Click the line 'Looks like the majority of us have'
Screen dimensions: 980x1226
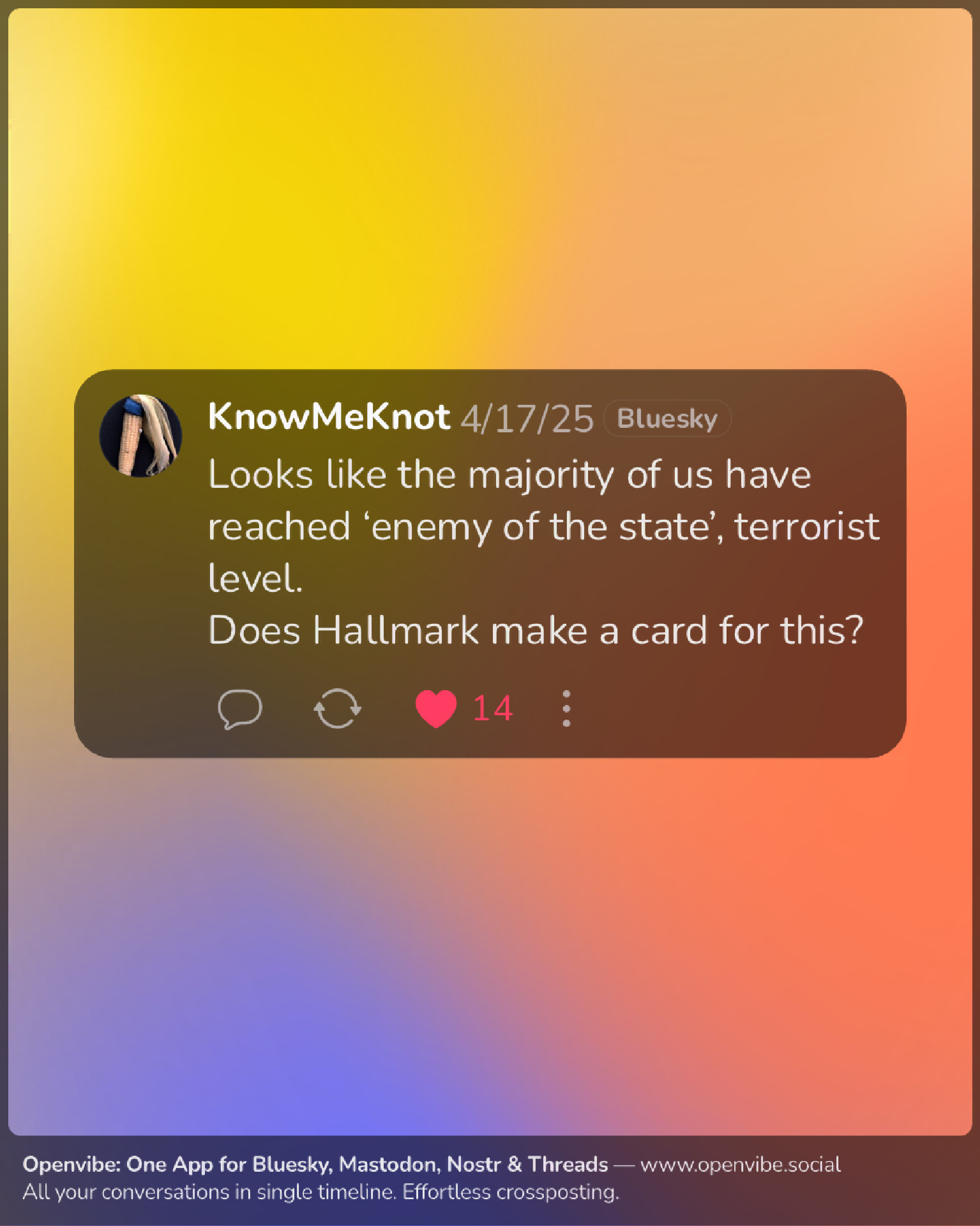coord(509,476)
